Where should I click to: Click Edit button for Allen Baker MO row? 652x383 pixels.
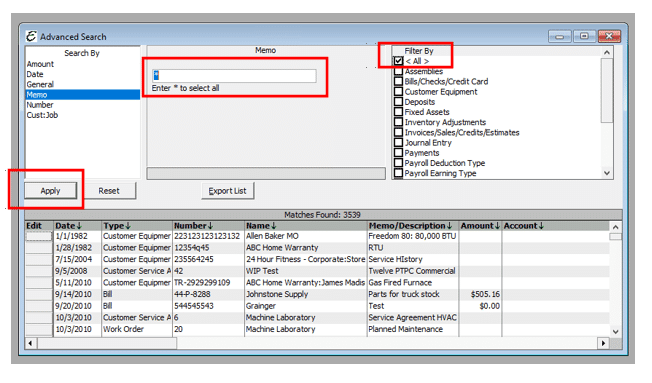39,236
